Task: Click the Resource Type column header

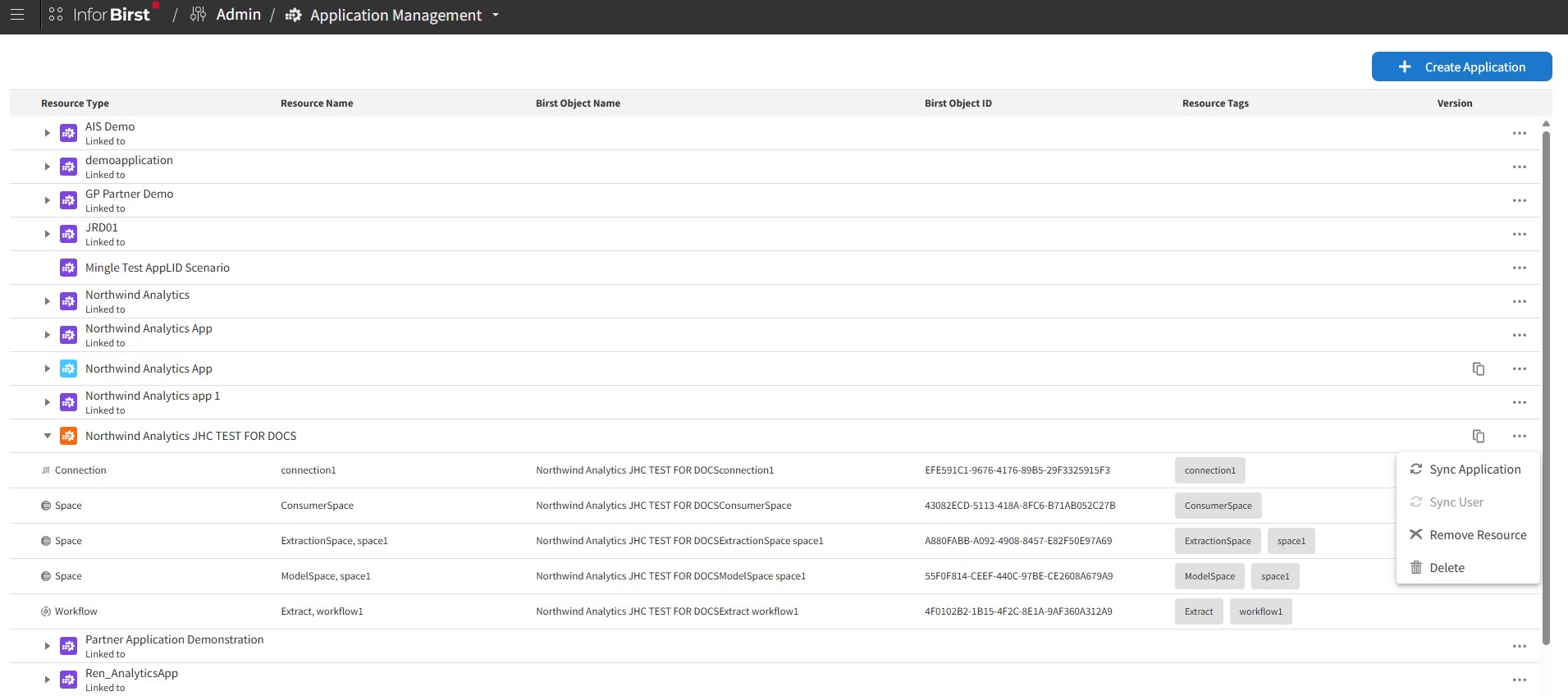Action: 75,103
